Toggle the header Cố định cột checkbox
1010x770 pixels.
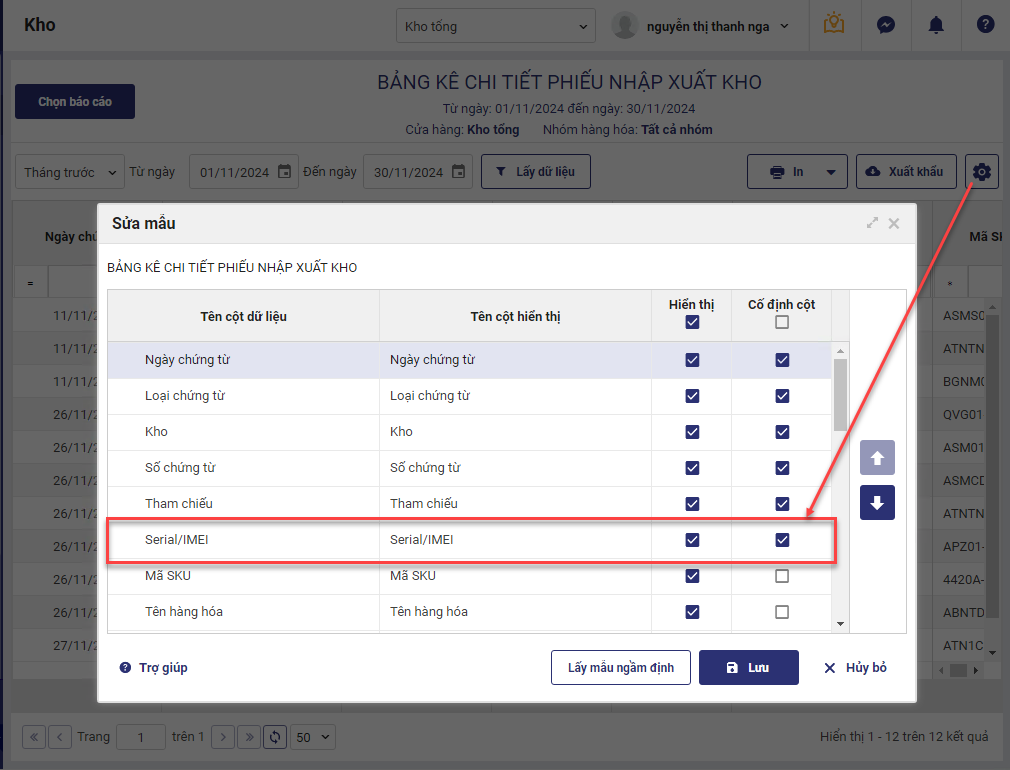coord(782,322)
